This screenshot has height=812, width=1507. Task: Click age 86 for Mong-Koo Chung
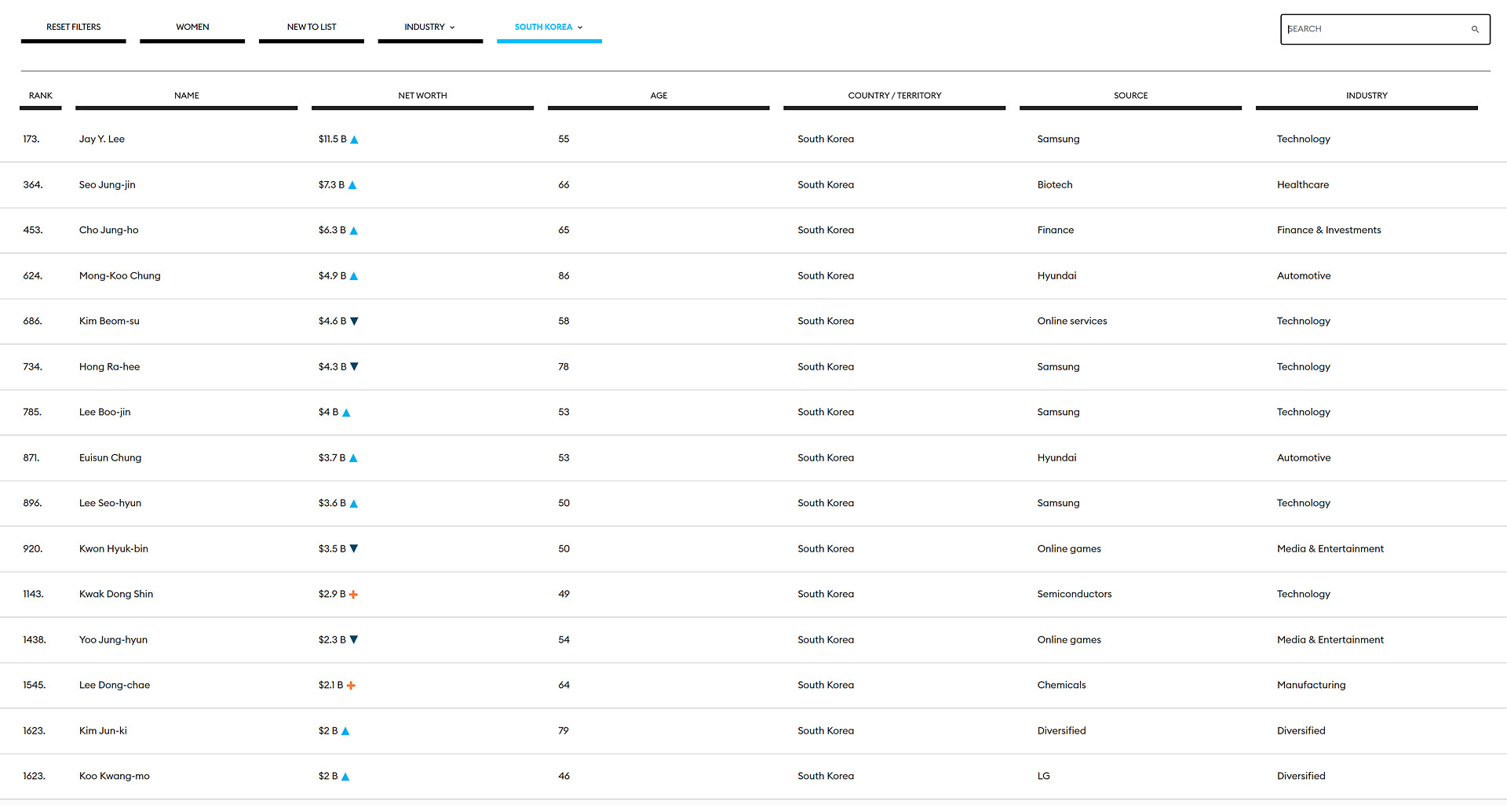coord(564,275)
